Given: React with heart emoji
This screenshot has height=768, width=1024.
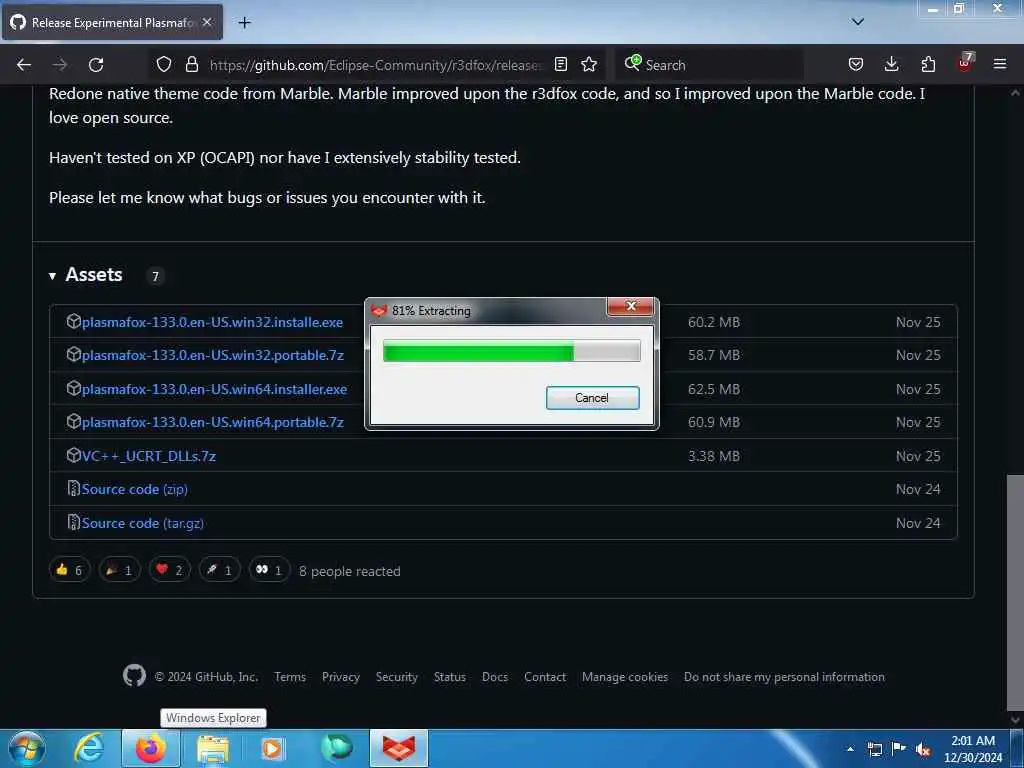Looking at the screenshot, I should (169, 570).
